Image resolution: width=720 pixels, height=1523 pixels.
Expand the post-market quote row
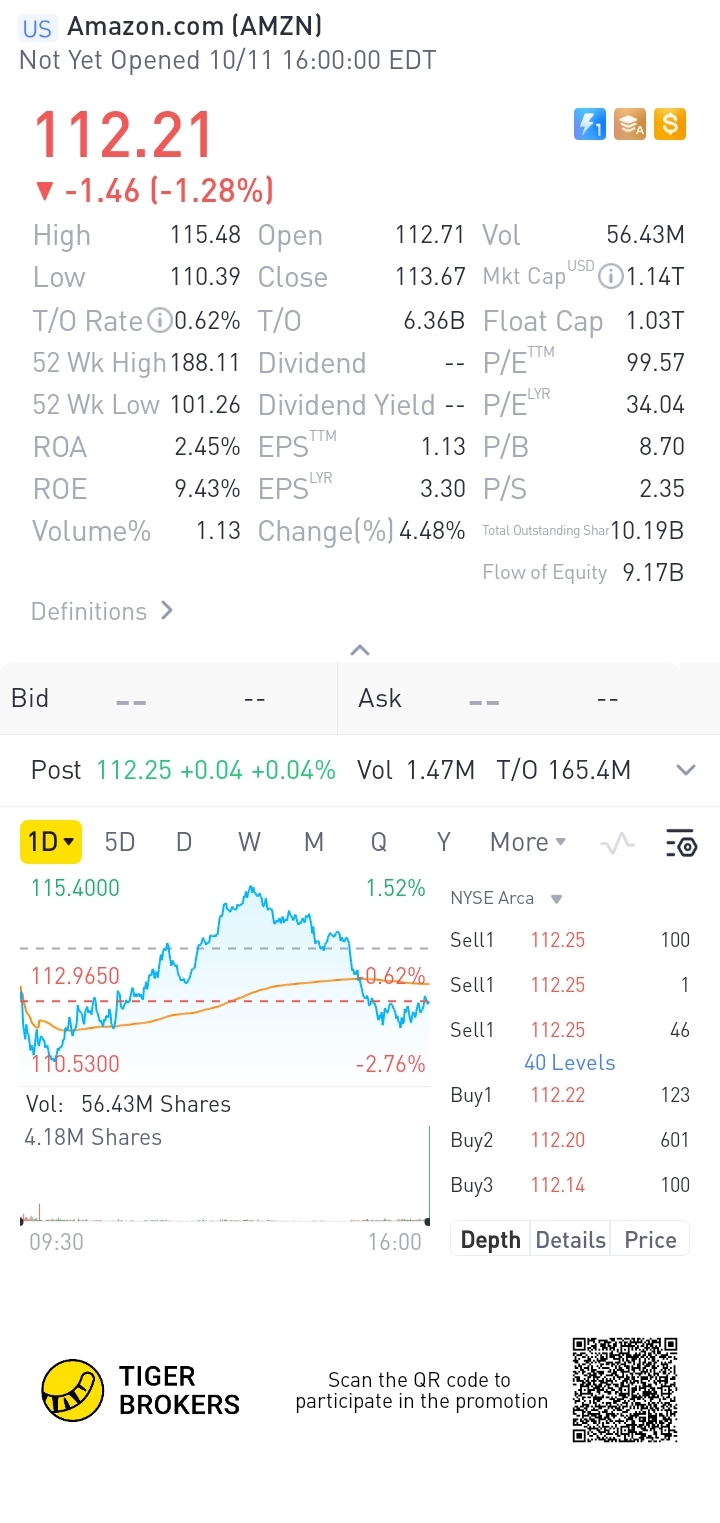click(685, 770)
